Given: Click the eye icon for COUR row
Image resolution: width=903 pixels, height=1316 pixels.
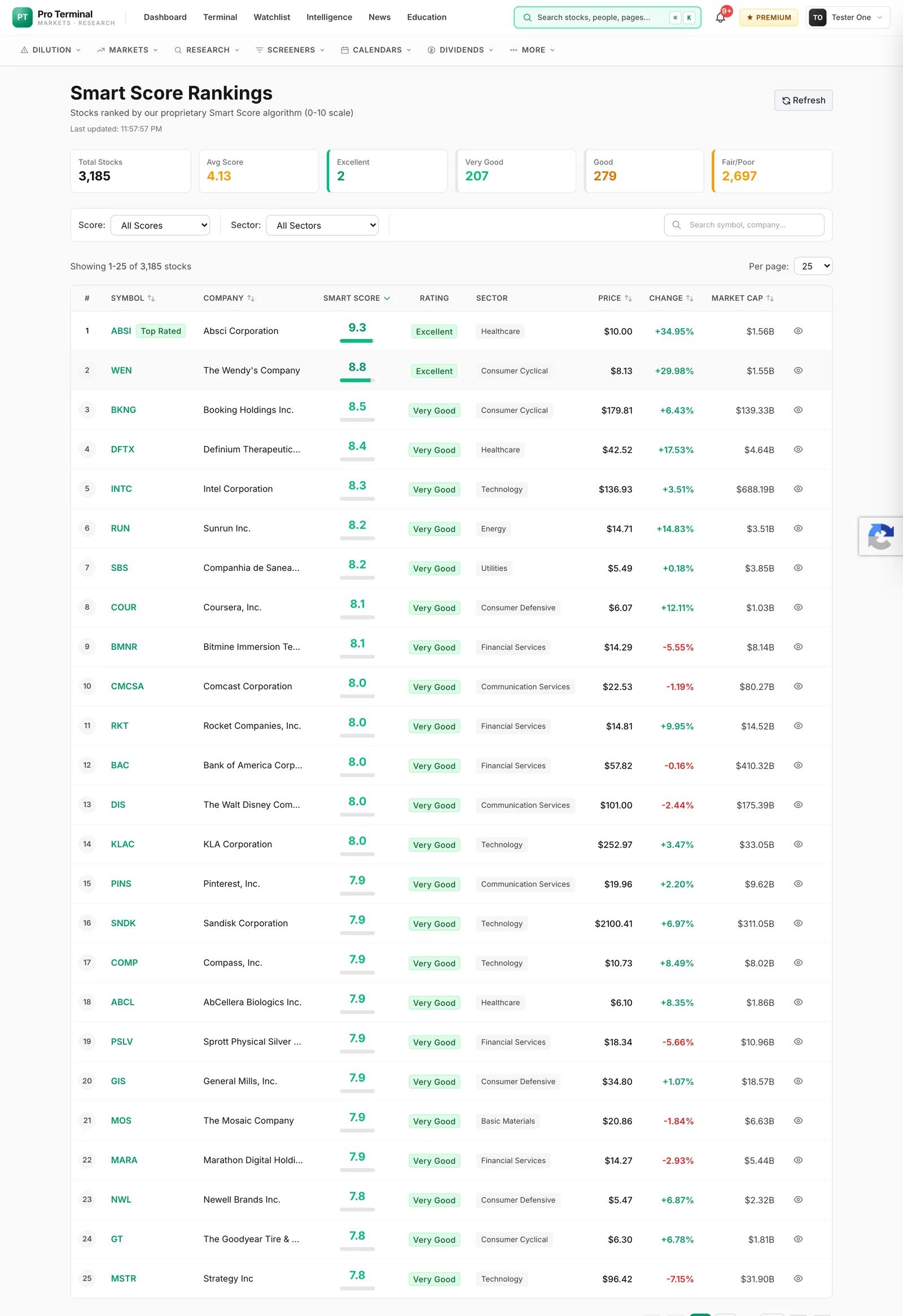Looking at the screenshot, I should tap(797, 607).
